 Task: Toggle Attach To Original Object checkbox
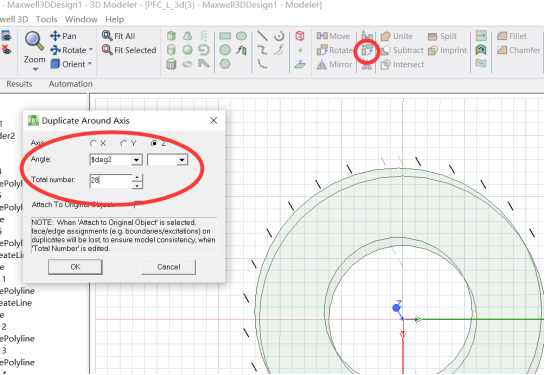138,204
